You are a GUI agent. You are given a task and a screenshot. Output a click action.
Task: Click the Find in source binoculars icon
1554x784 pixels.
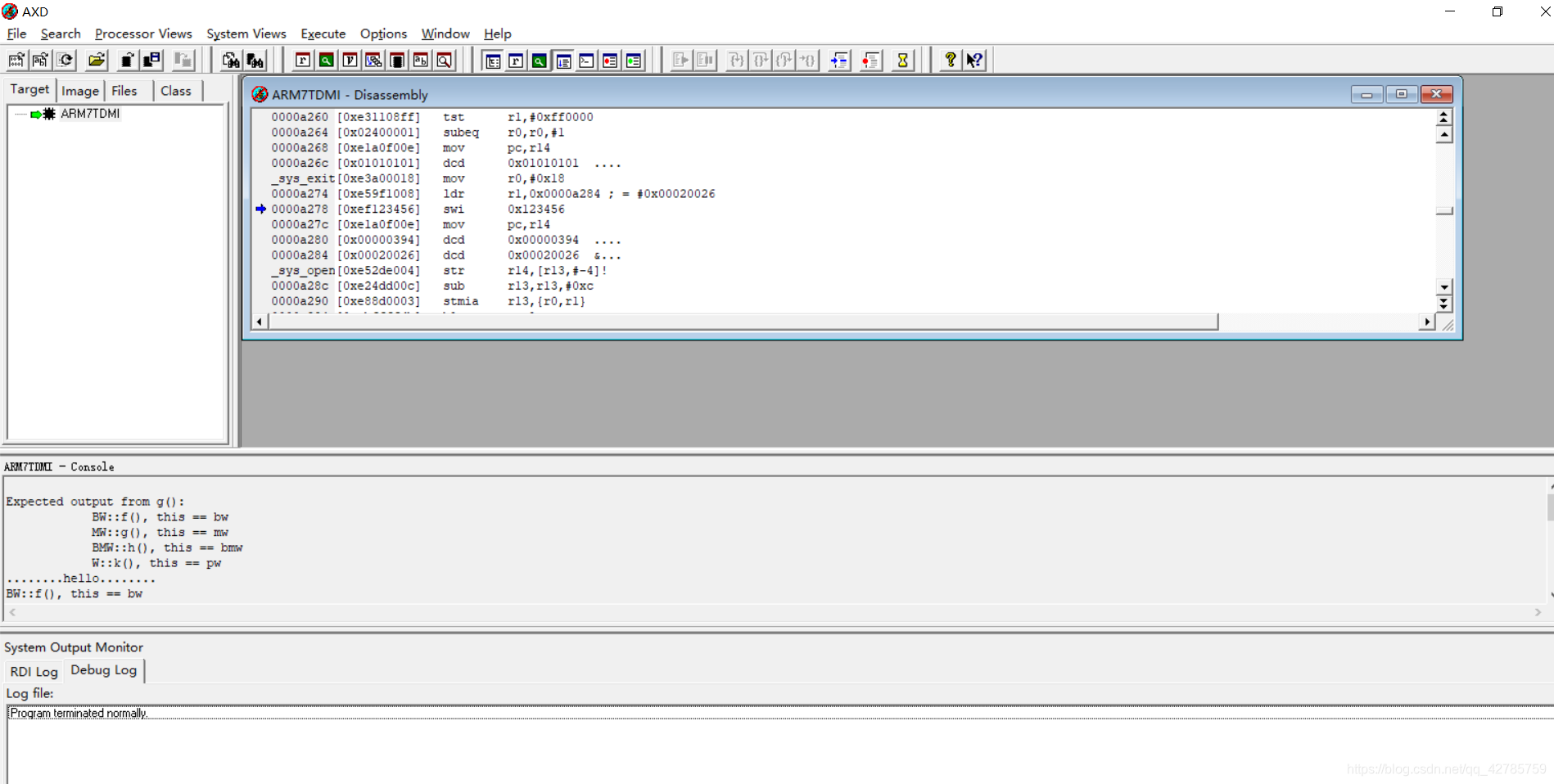pyautogui.click(x=231, y=60)
